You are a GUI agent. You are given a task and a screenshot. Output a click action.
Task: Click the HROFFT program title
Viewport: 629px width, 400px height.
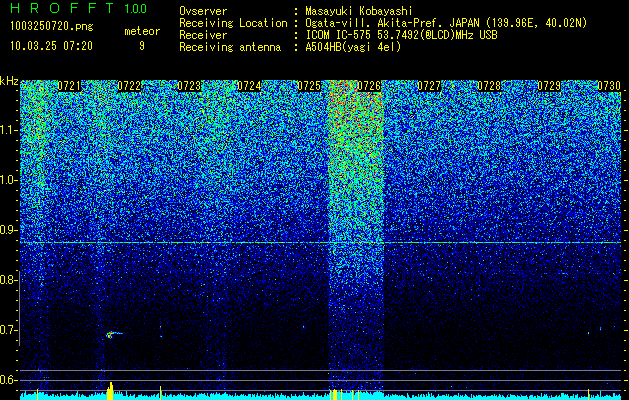coord(61,8)
